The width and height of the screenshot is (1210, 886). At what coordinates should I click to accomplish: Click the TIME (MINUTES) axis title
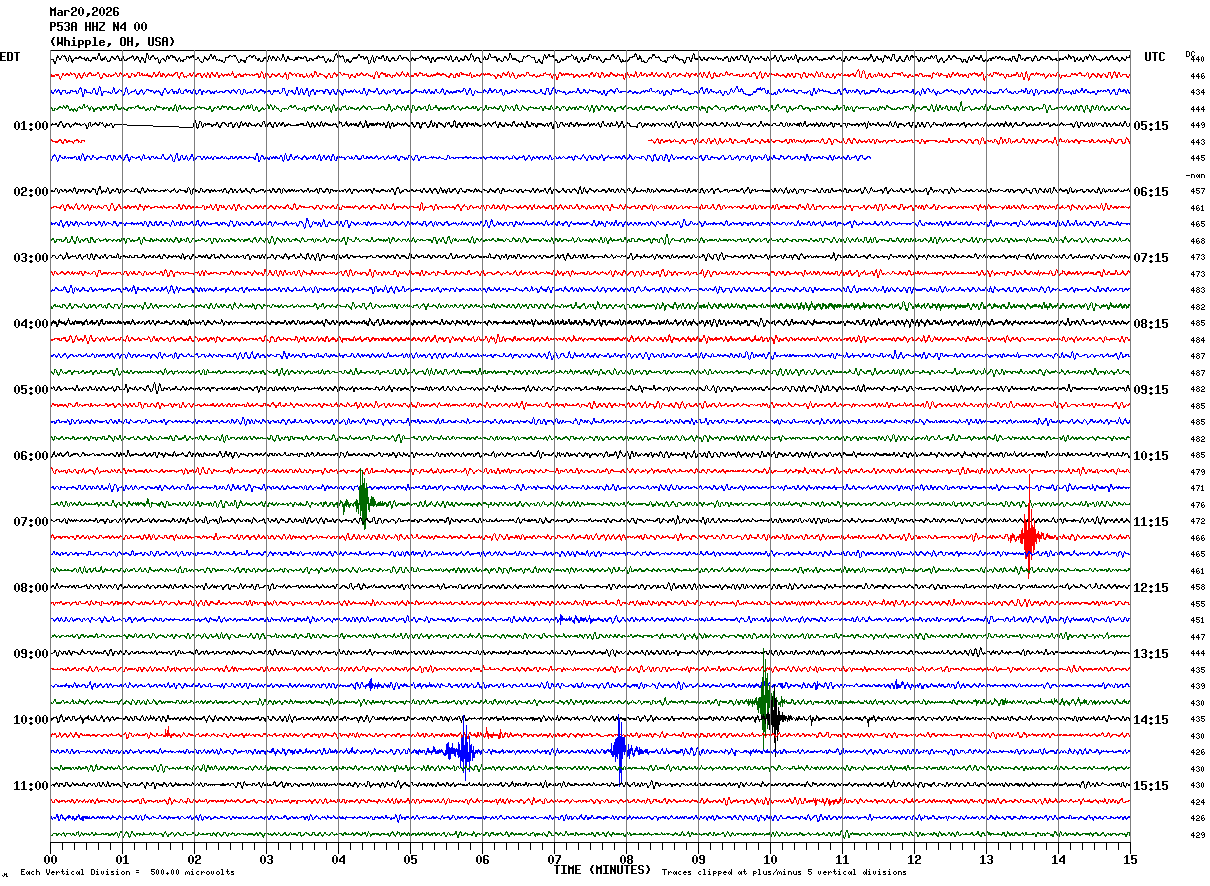click(x=602, y=870)
